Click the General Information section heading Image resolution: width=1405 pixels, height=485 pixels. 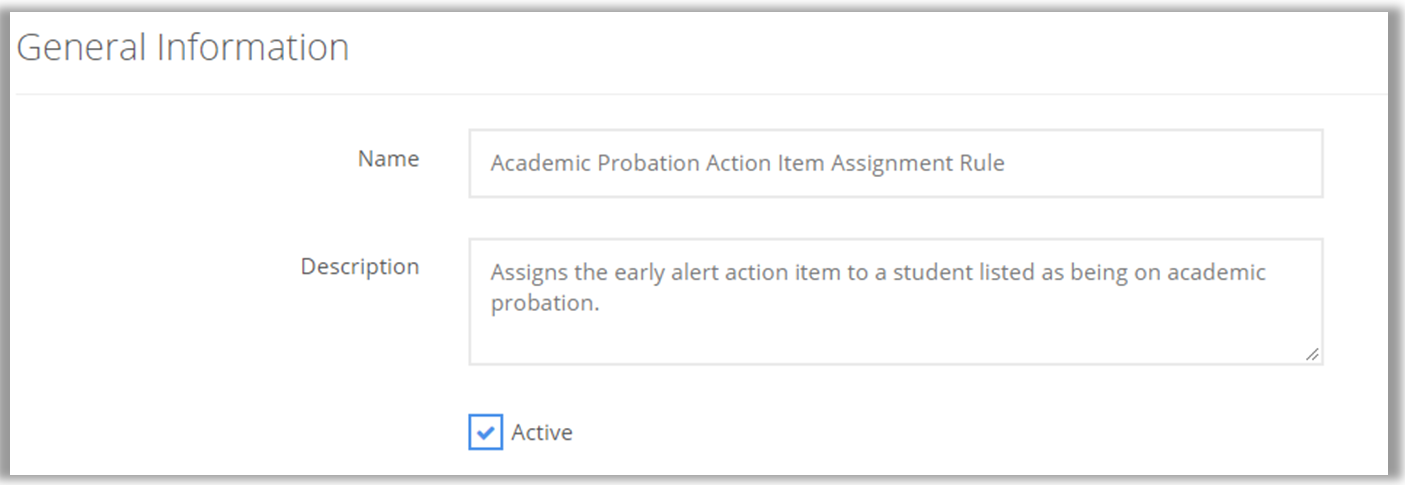pos(183,47)
